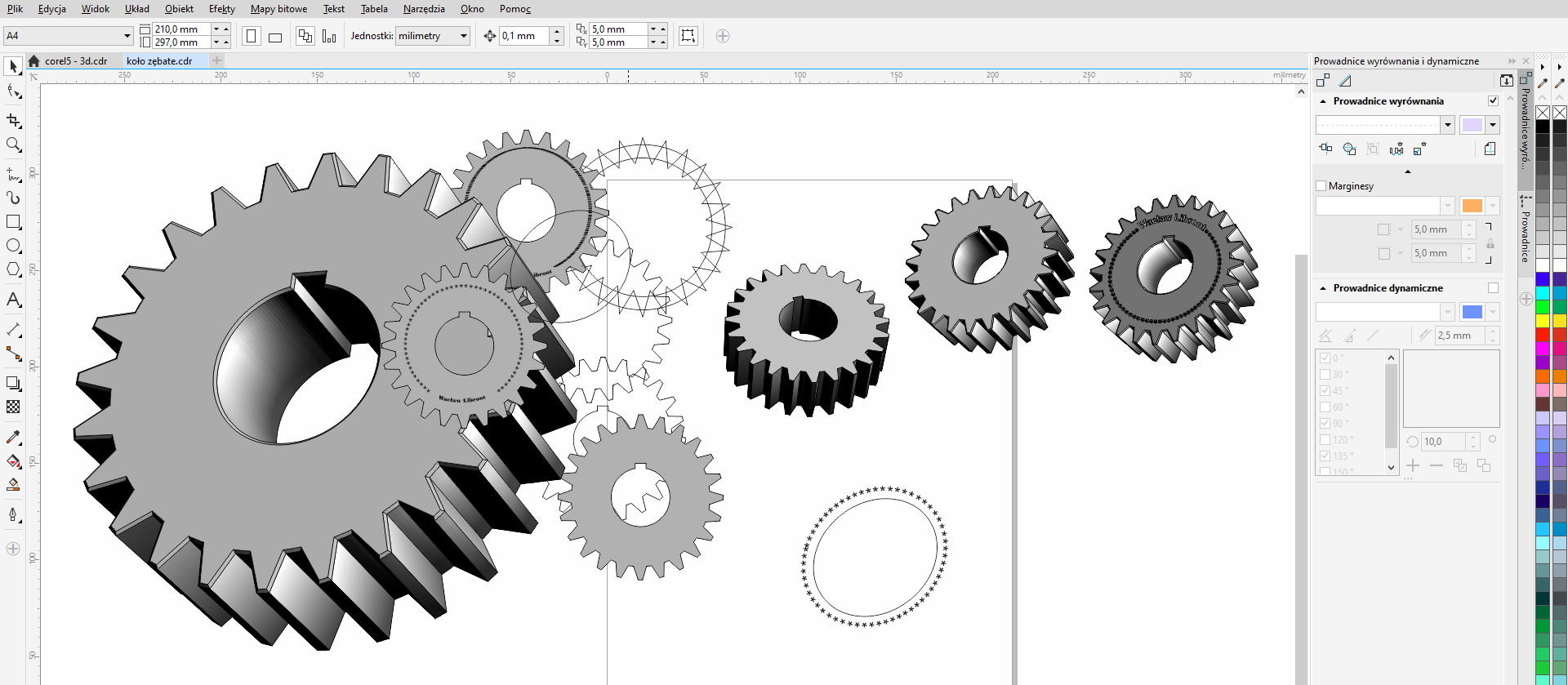Viewport: 1568px width, 685px height.
Task: Open the Prowadnice side docker tab
Action: pos(1525,233)
